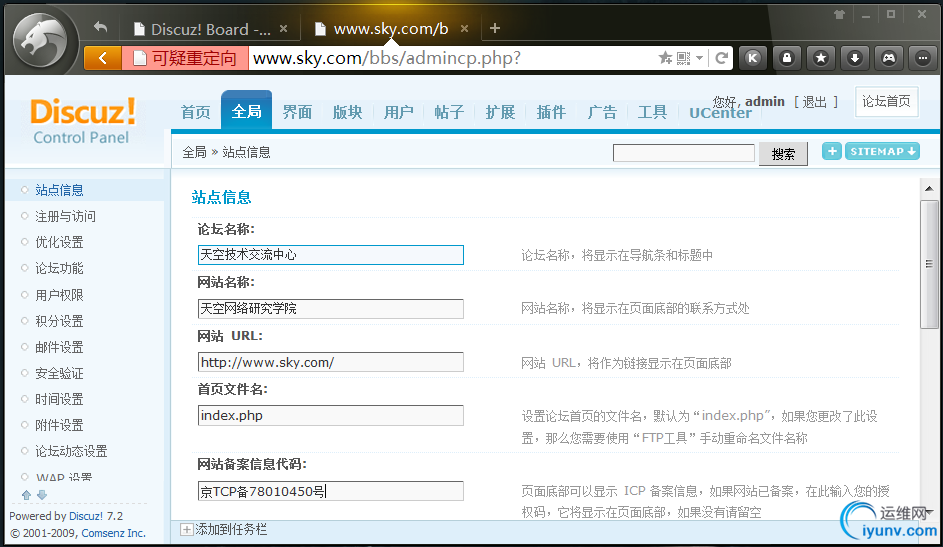The image size is (943, 547).
Task: Open the 广告 admin menu
Action: [602, 112]
